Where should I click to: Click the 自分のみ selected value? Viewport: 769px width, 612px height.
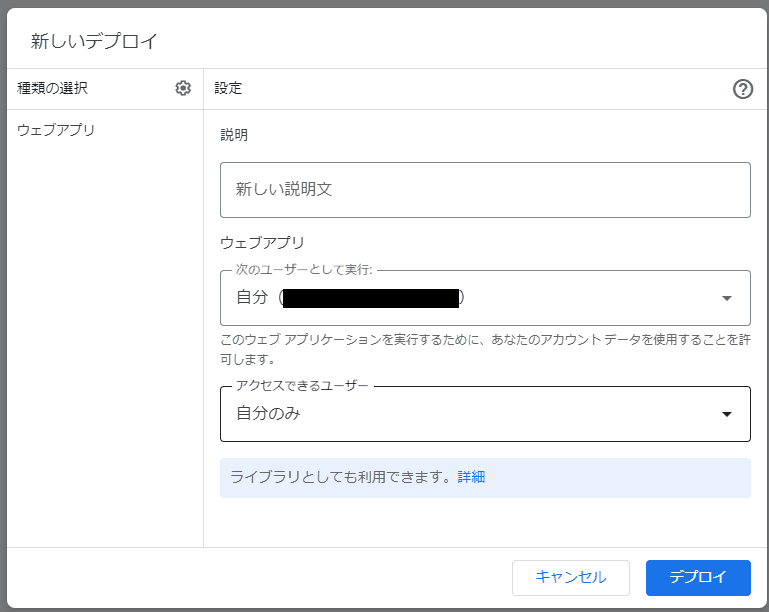[268, 414]
